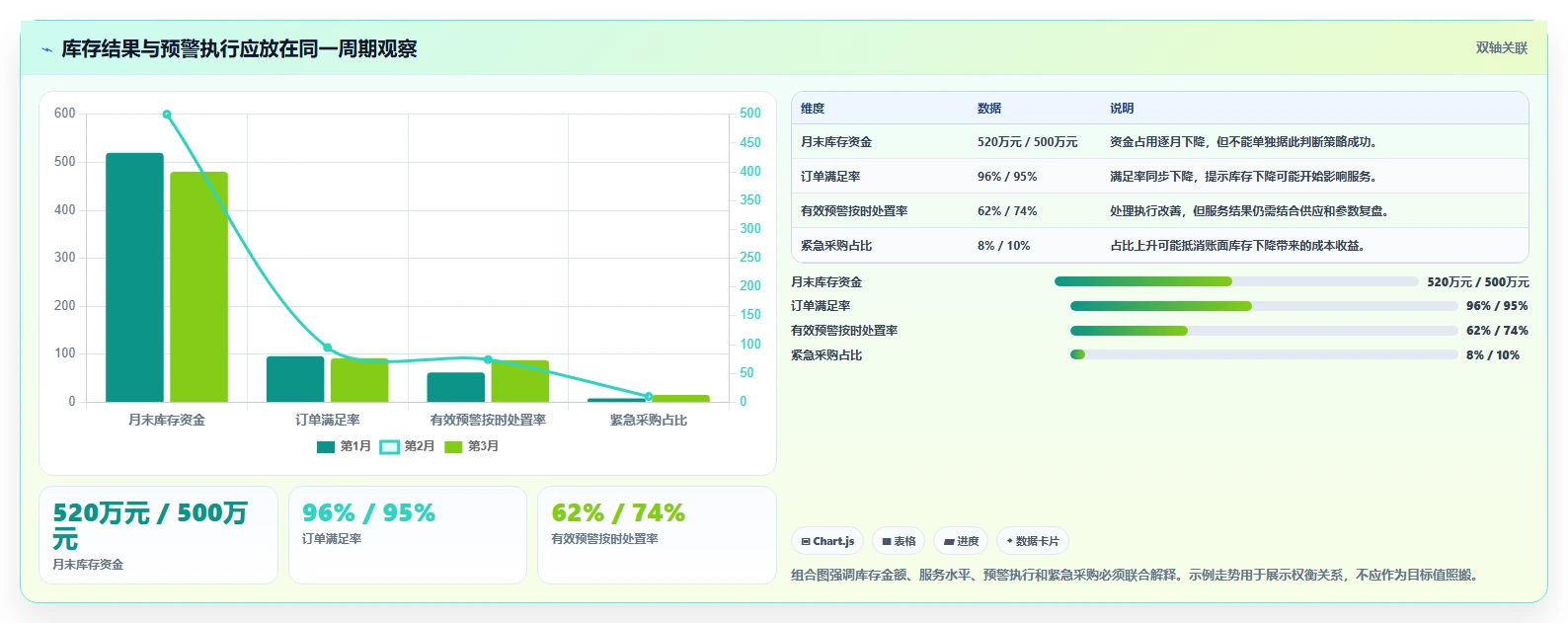Click the 第1月 bar for 月末库存资金

pos(134,277)
